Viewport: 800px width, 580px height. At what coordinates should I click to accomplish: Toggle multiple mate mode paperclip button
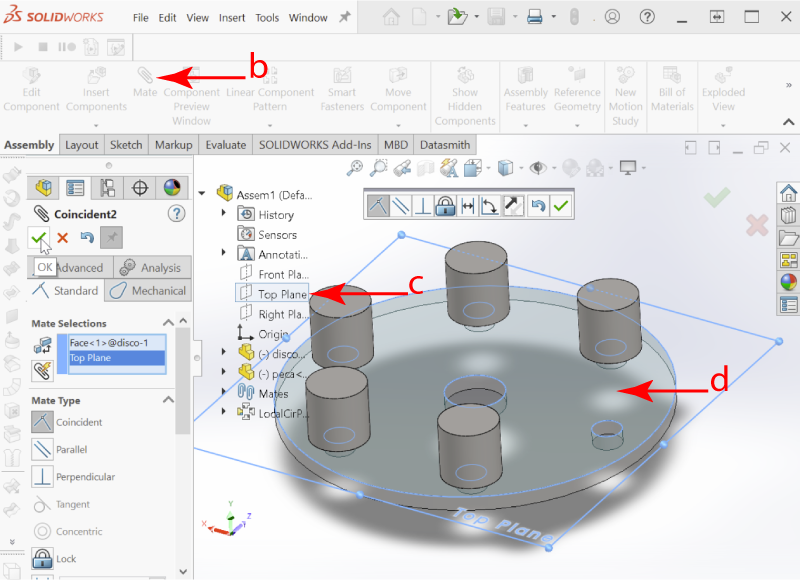[x=42, y=371]
